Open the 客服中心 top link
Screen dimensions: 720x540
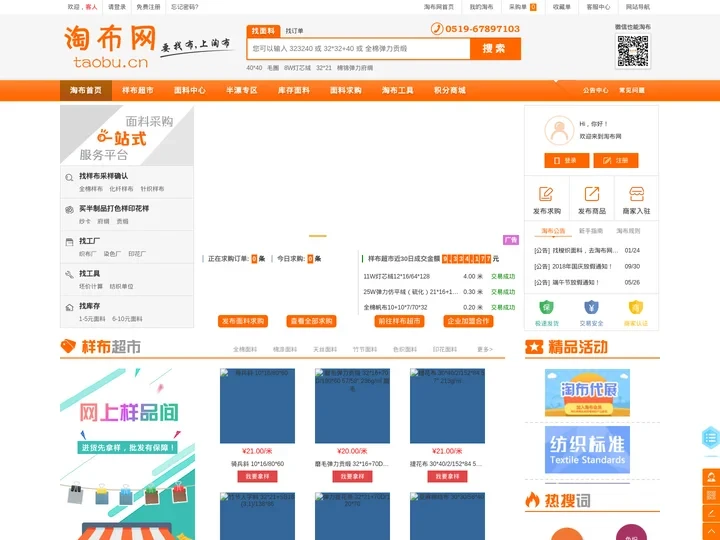pyautogui.click(x=598, y=7)
